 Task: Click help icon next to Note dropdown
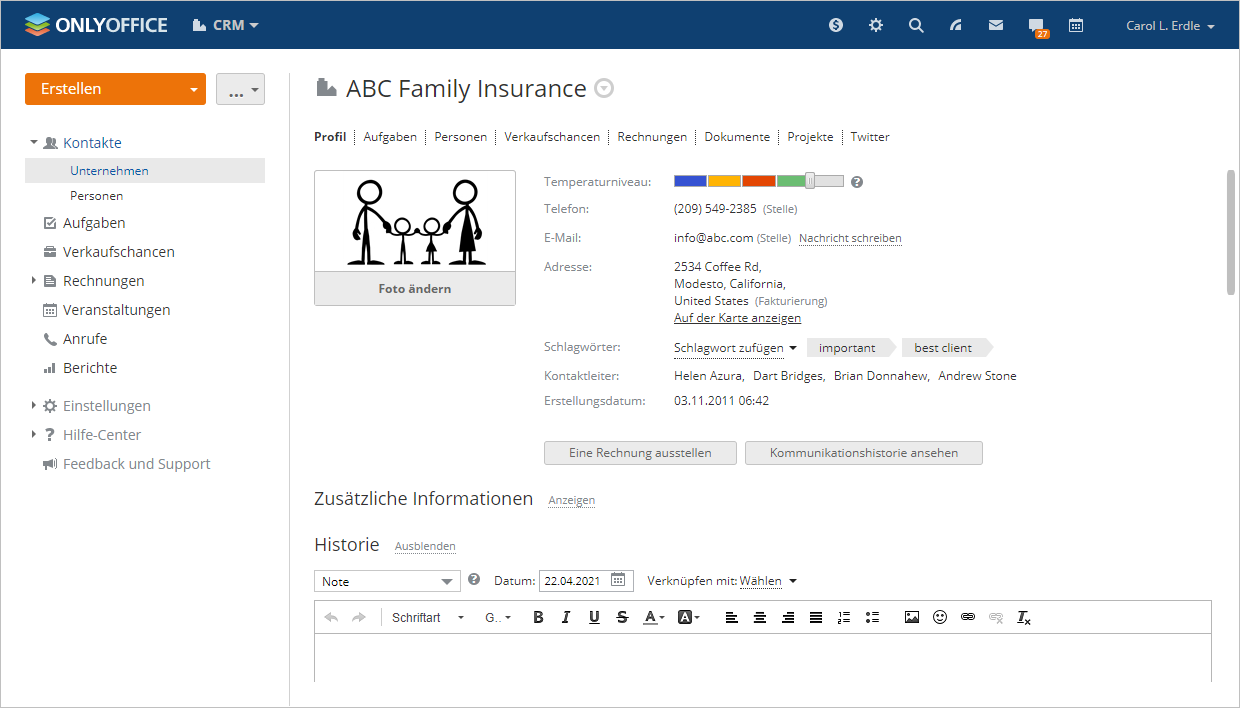pyautogui.click(x=474, y=579)
